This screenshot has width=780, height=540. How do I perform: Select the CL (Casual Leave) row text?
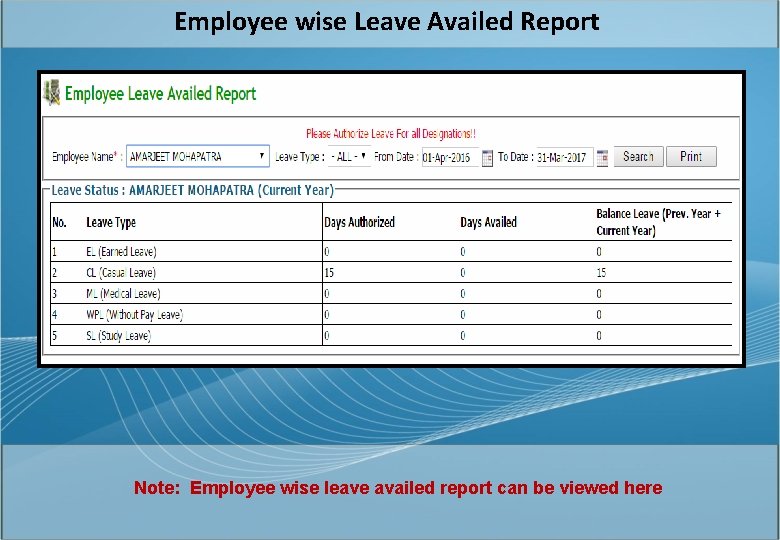tap(121, 272)
